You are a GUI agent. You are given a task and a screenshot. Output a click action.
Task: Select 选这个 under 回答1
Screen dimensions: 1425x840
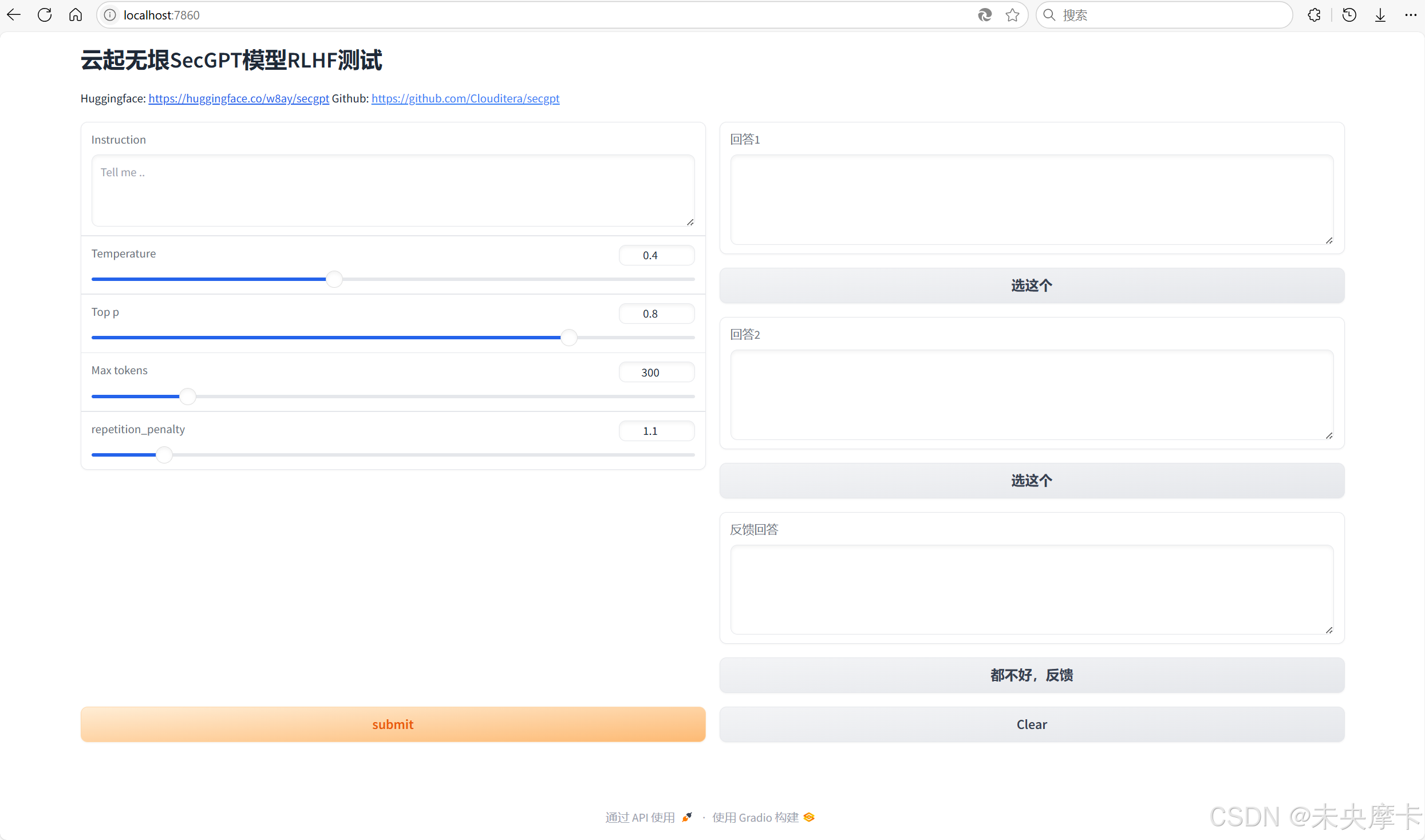pos(1031,285)
